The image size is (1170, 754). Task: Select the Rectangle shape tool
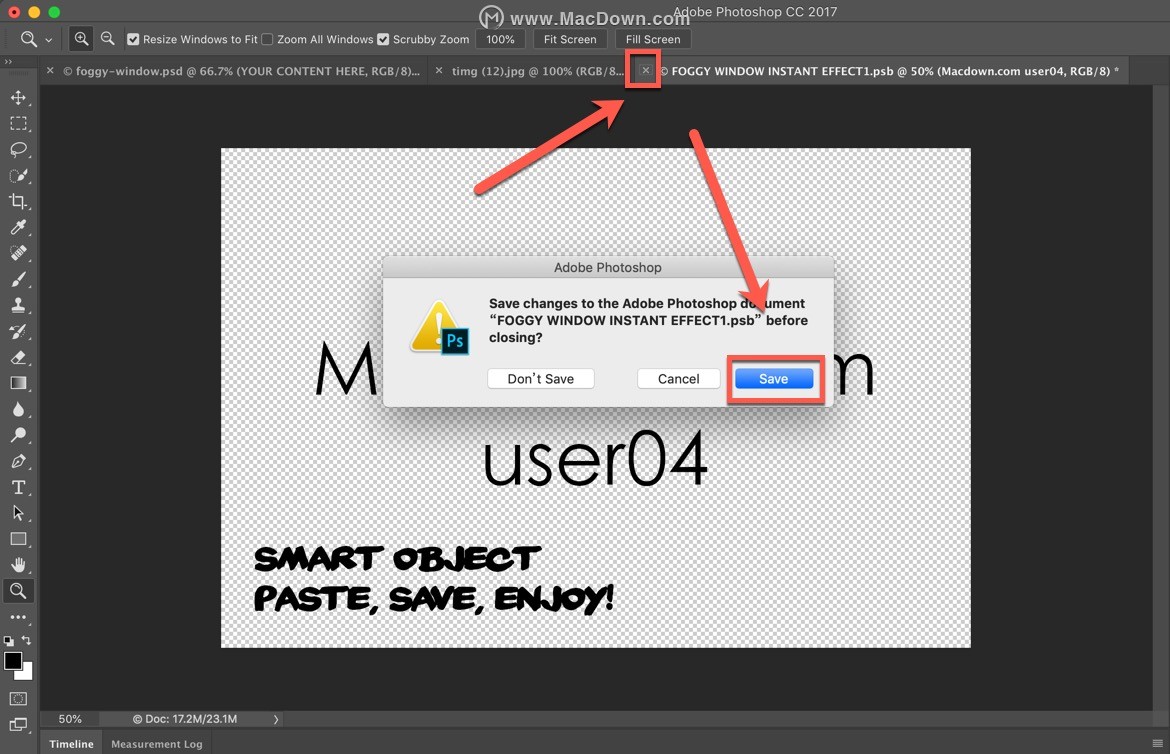pos(18,539)
